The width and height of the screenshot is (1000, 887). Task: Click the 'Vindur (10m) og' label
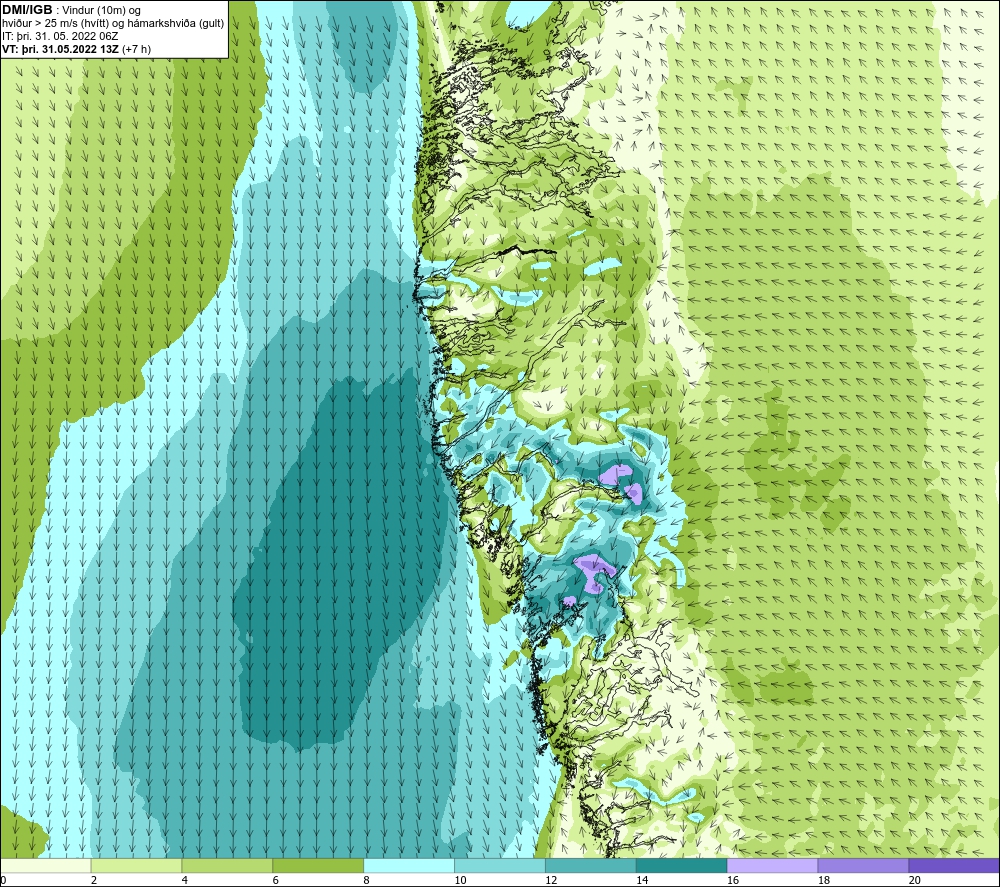[101, 11]
